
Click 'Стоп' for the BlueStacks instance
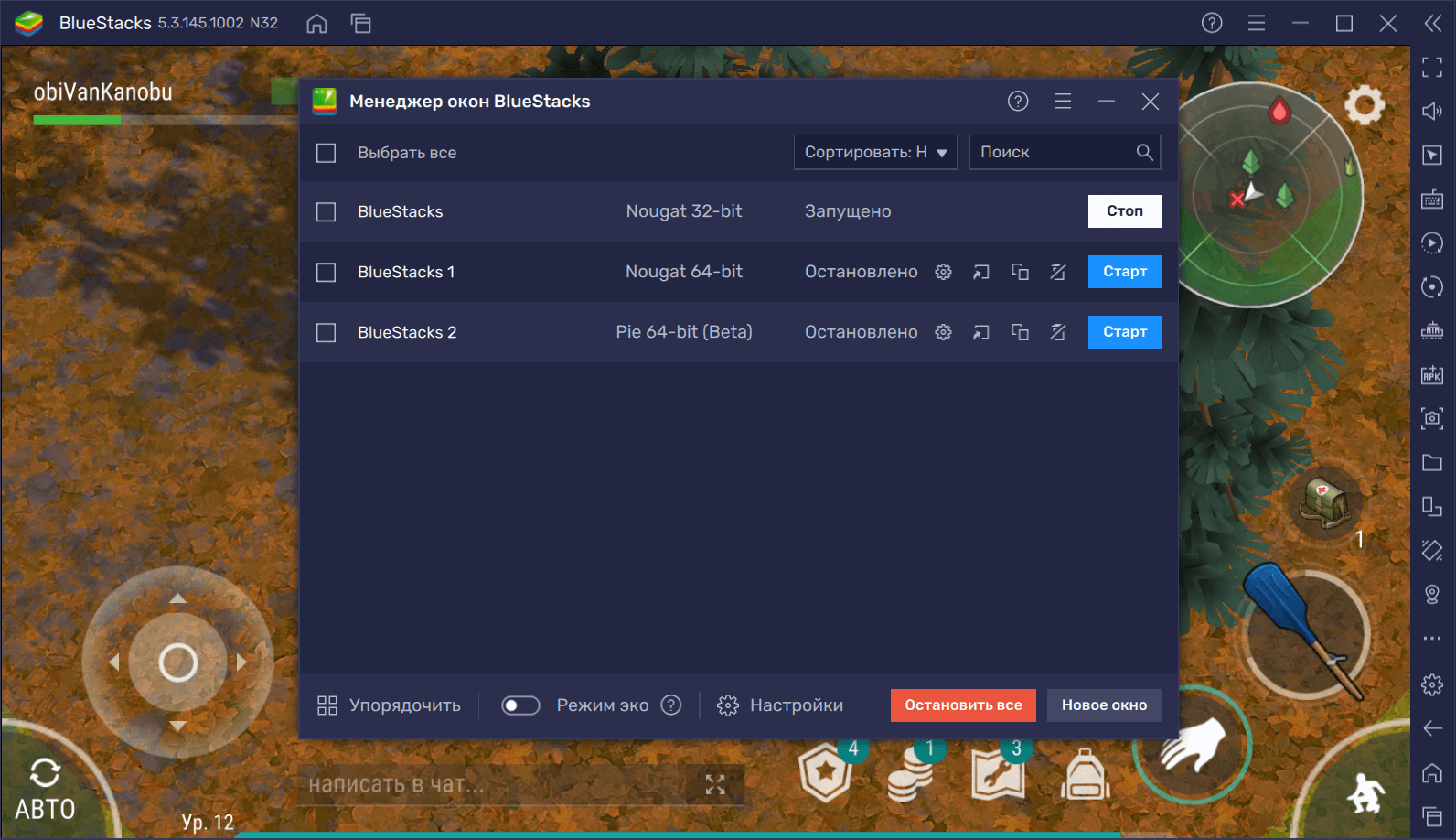click(1125, 211)
